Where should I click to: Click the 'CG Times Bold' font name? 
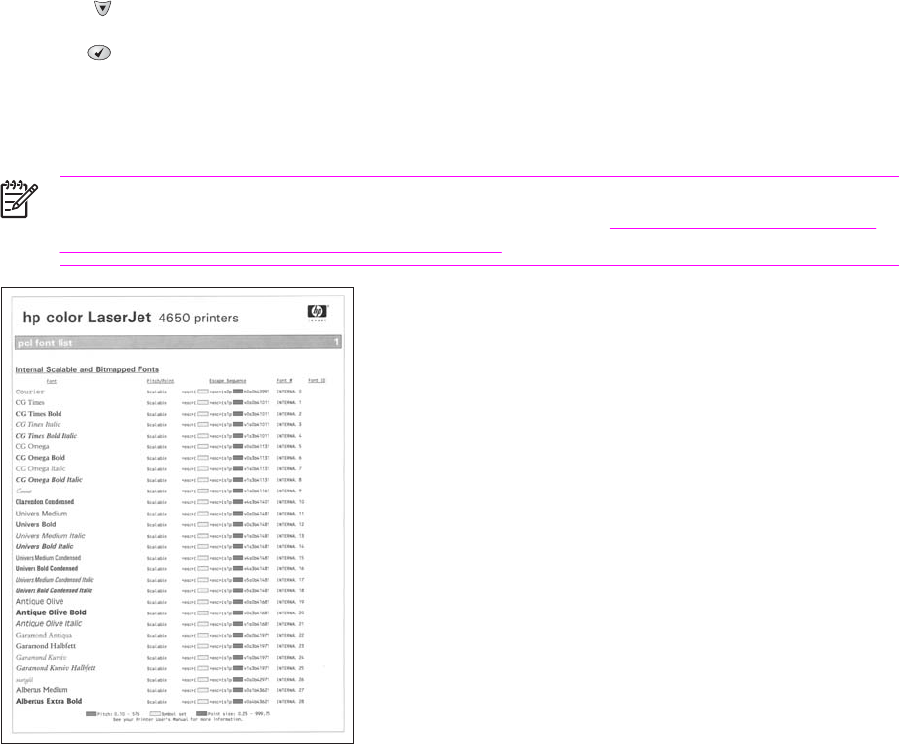point(38,414)
